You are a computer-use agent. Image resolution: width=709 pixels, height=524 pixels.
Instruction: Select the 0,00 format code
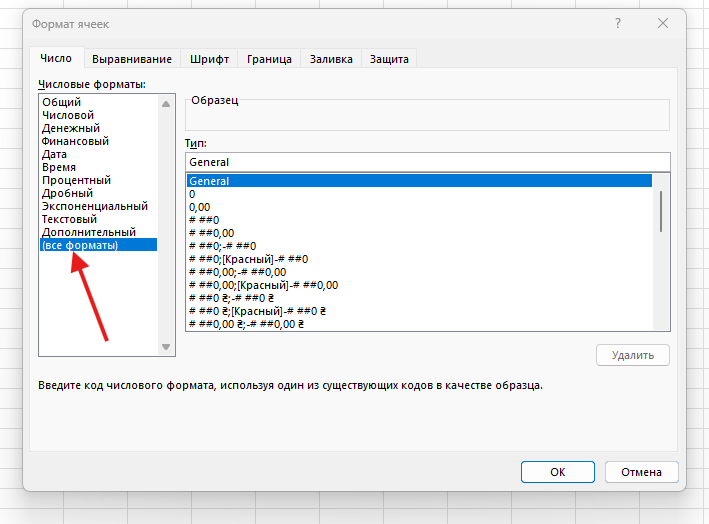point(199,207)
